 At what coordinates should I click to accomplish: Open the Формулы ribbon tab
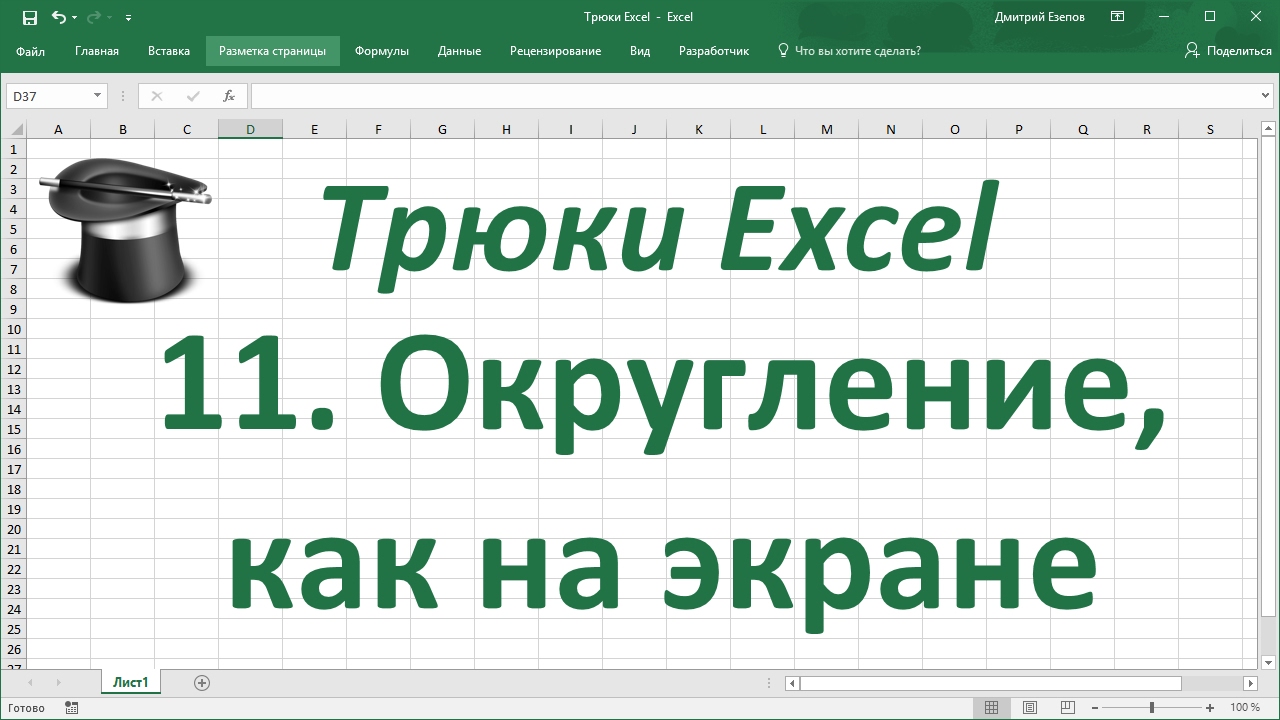tap(381, 51)
